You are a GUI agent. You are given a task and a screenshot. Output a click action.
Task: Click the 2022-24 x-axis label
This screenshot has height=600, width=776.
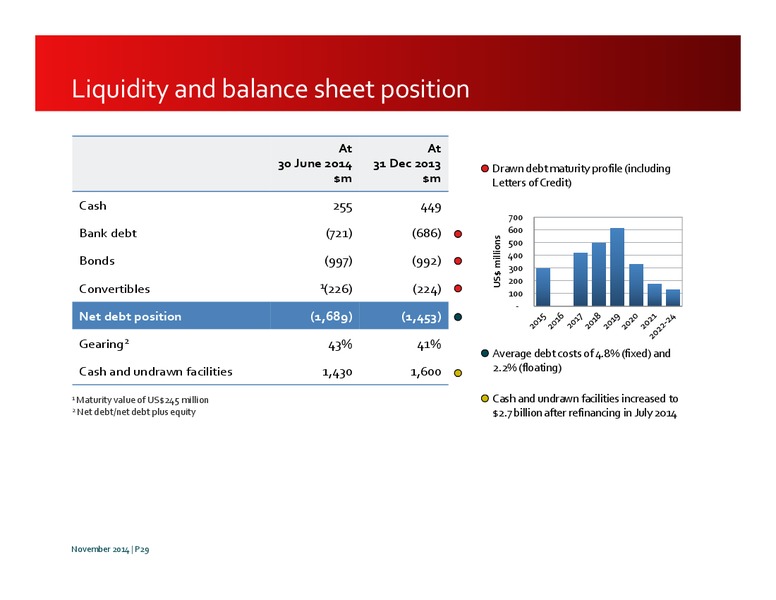(x=662, y=326)
